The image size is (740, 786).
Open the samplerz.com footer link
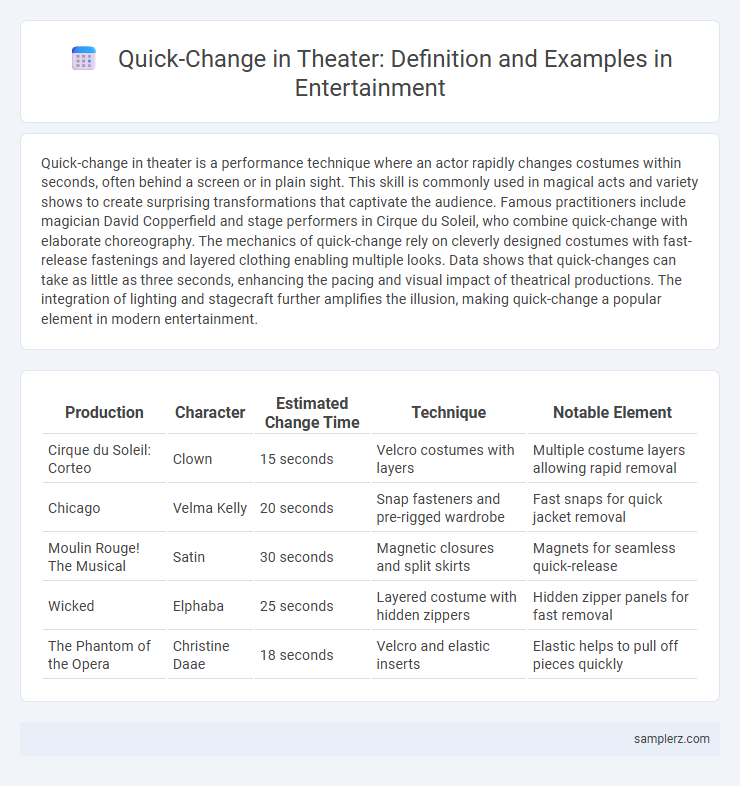(671, 739)
